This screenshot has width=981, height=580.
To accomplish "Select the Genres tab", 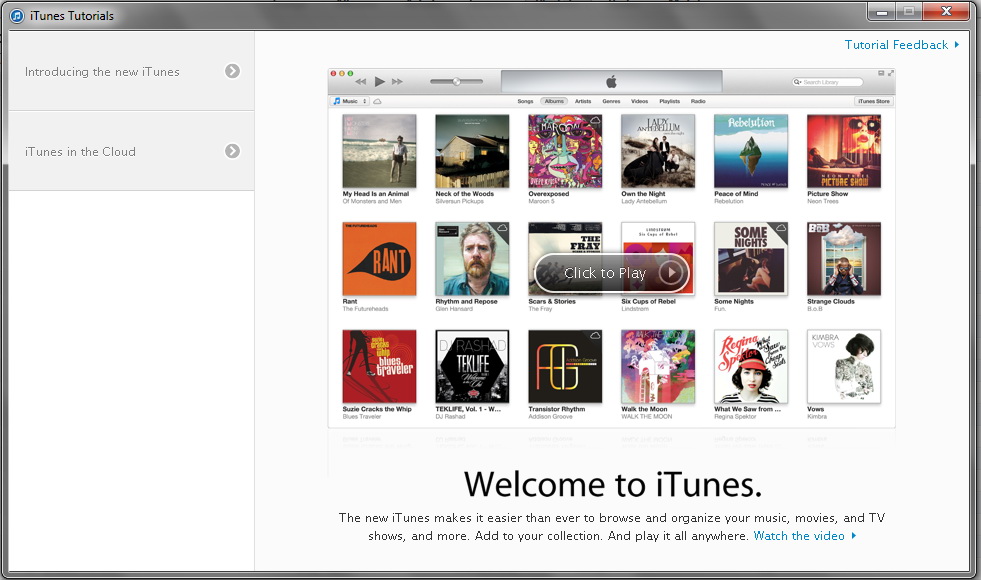I will pyautogui.click(x=611, y=101).
